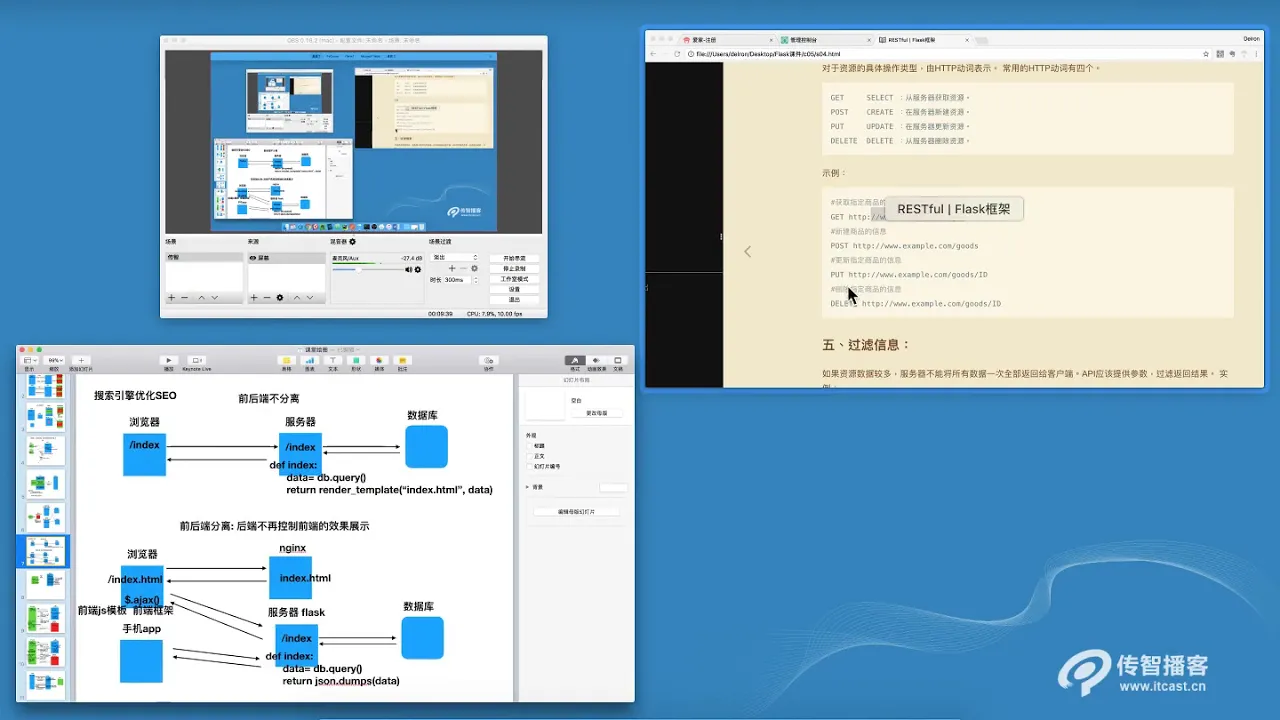Bookmark the page with star icon
This screenshot has width=1280, height=720.
[1206, 53]
